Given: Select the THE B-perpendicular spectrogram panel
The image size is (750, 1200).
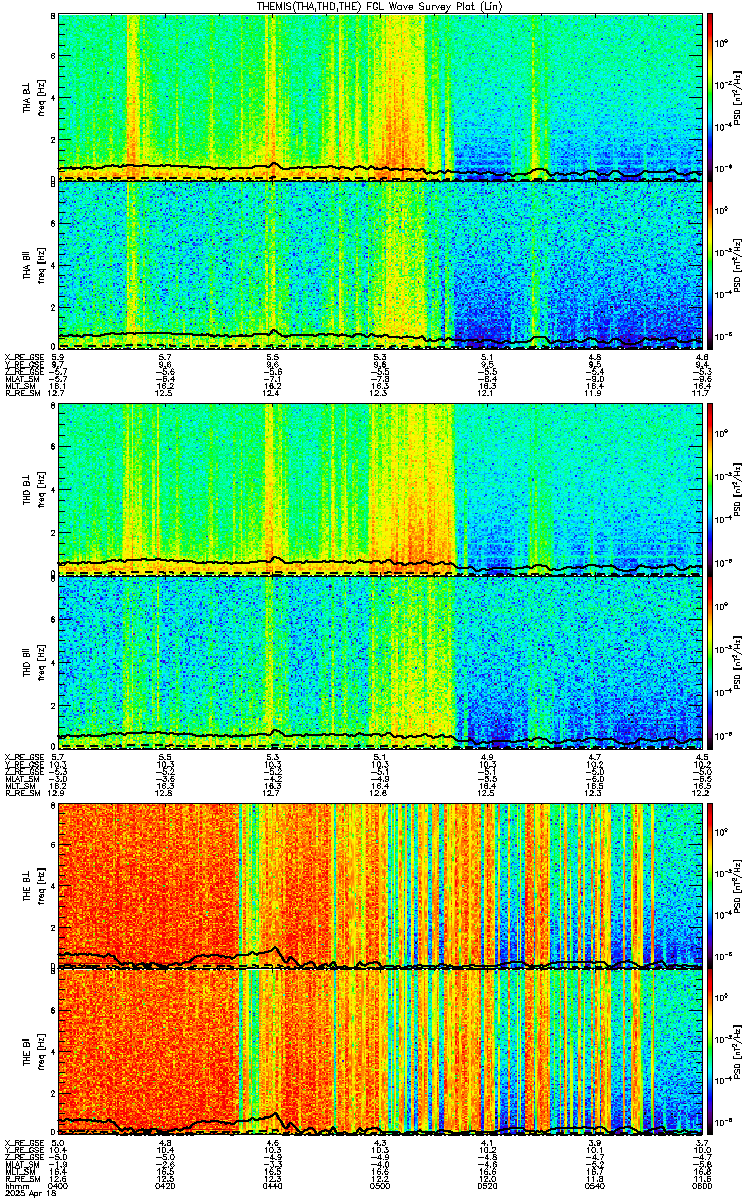Looking at the screenshot, I should tap(381, 885).
